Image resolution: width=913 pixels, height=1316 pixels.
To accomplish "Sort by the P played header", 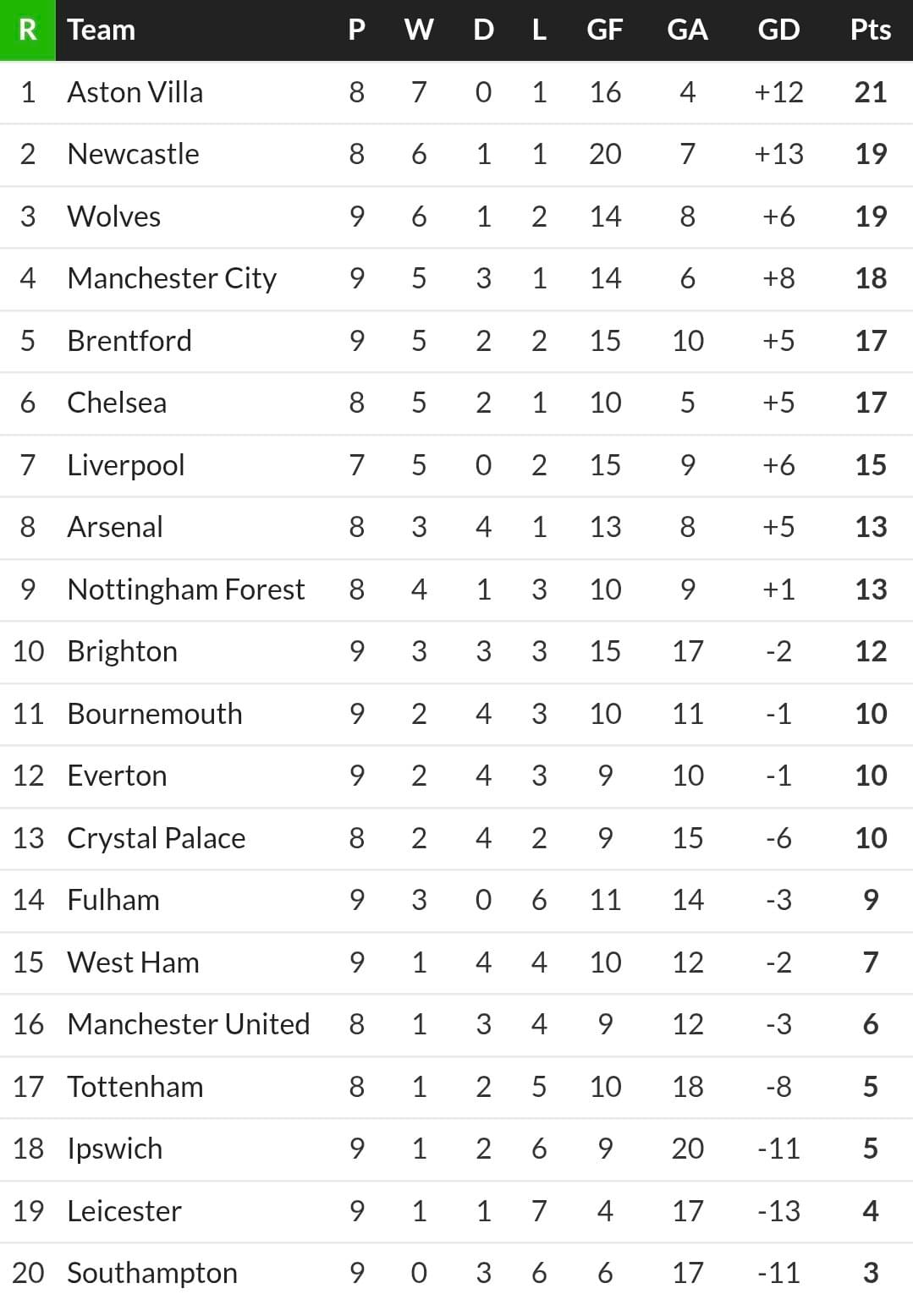I will pos(356,30).
